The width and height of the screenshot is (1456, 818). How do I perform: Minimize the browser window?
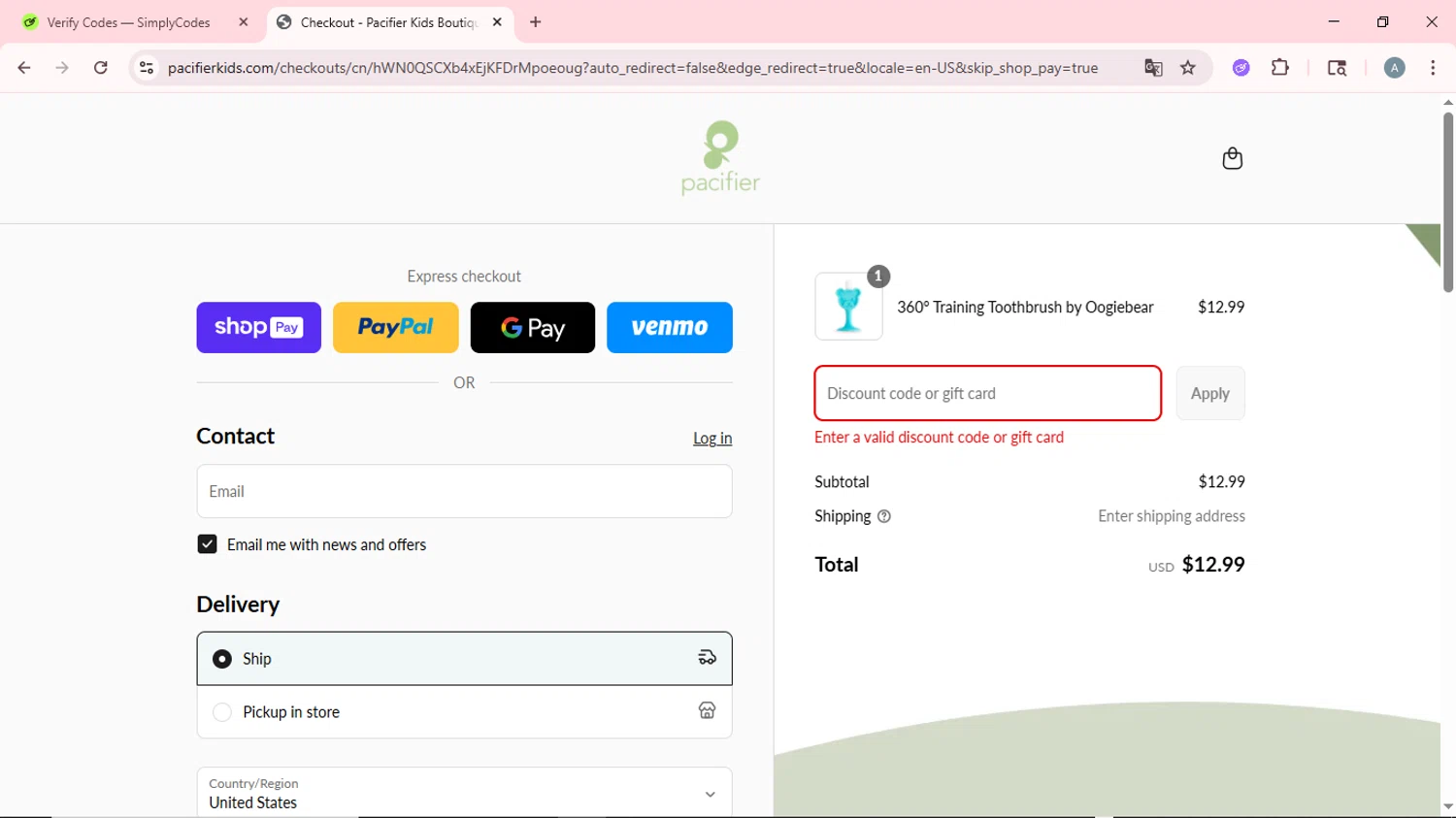coord(1334,21)
